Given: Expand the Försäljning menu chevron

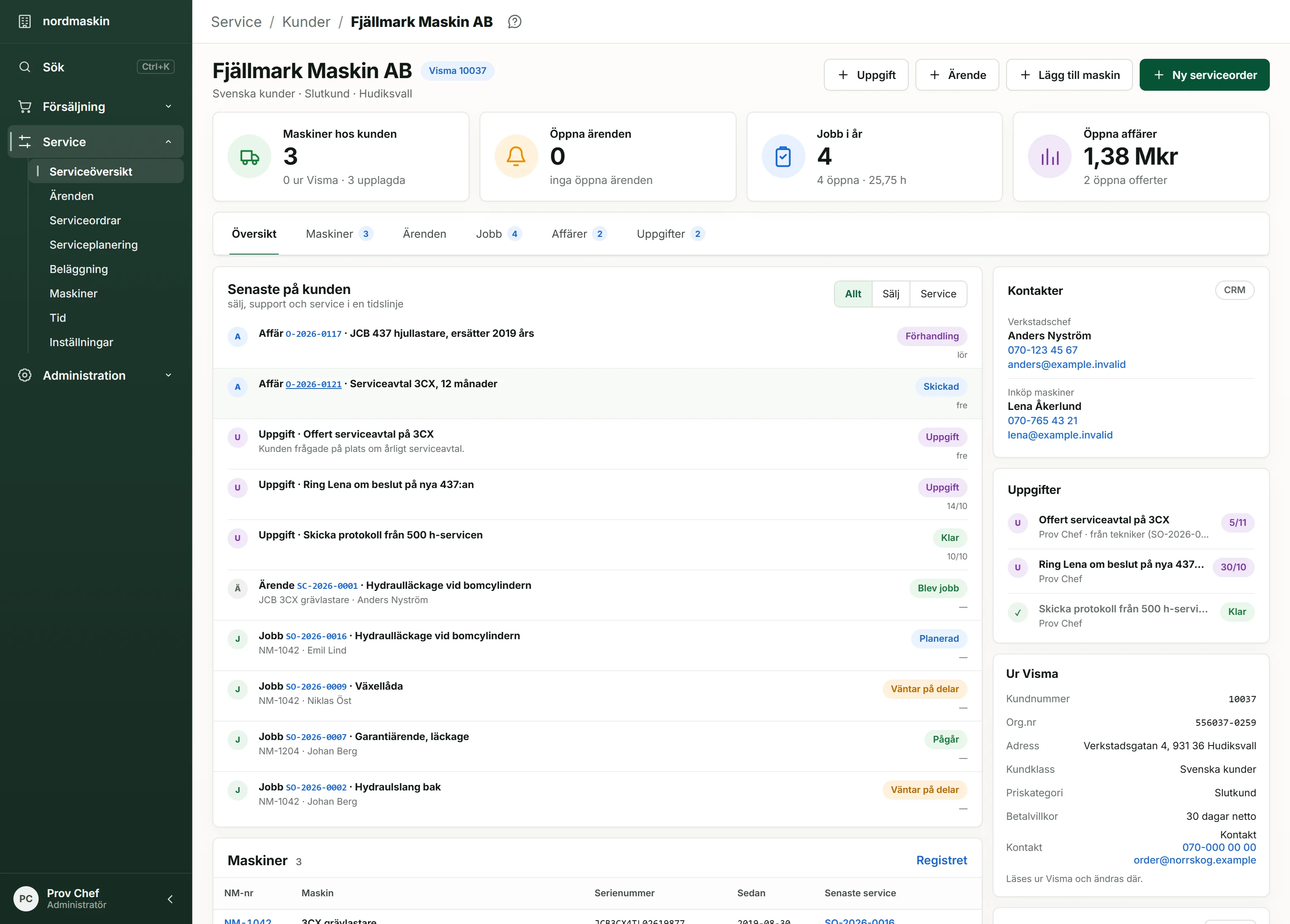Looking at the screenshot, I should click(x=168, y=106).
